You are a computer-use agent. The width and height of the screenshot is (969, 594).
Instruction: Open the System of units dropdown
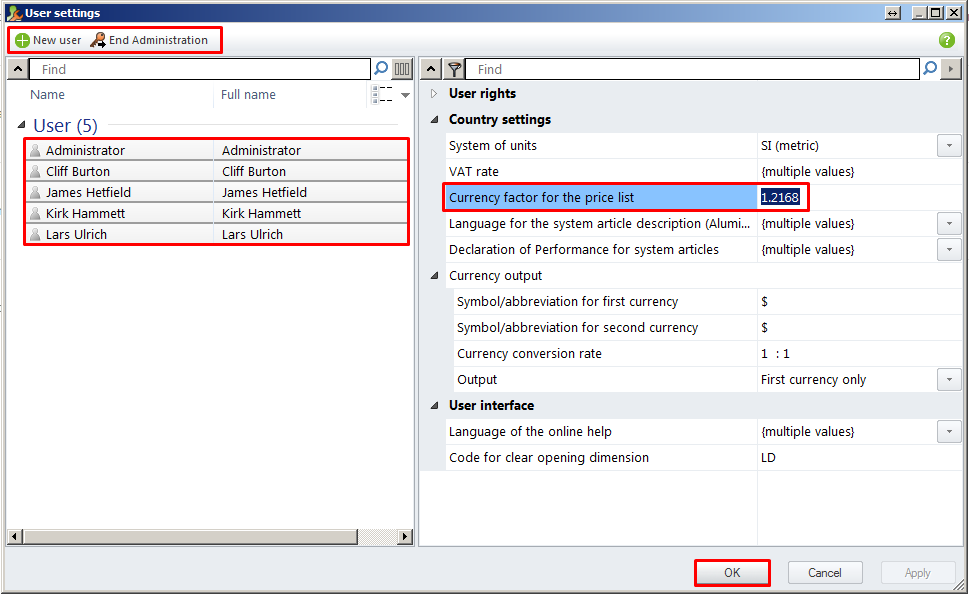(x=948, y=146)
